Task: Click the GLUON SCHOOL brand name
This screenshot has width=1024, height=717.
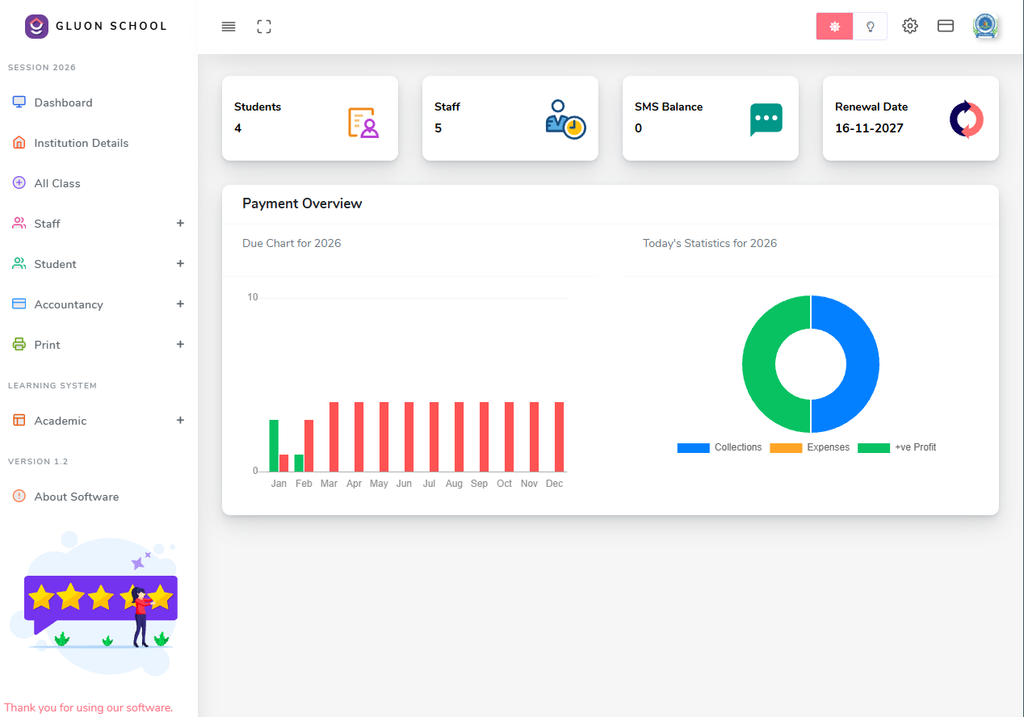Action: point(111,26)
